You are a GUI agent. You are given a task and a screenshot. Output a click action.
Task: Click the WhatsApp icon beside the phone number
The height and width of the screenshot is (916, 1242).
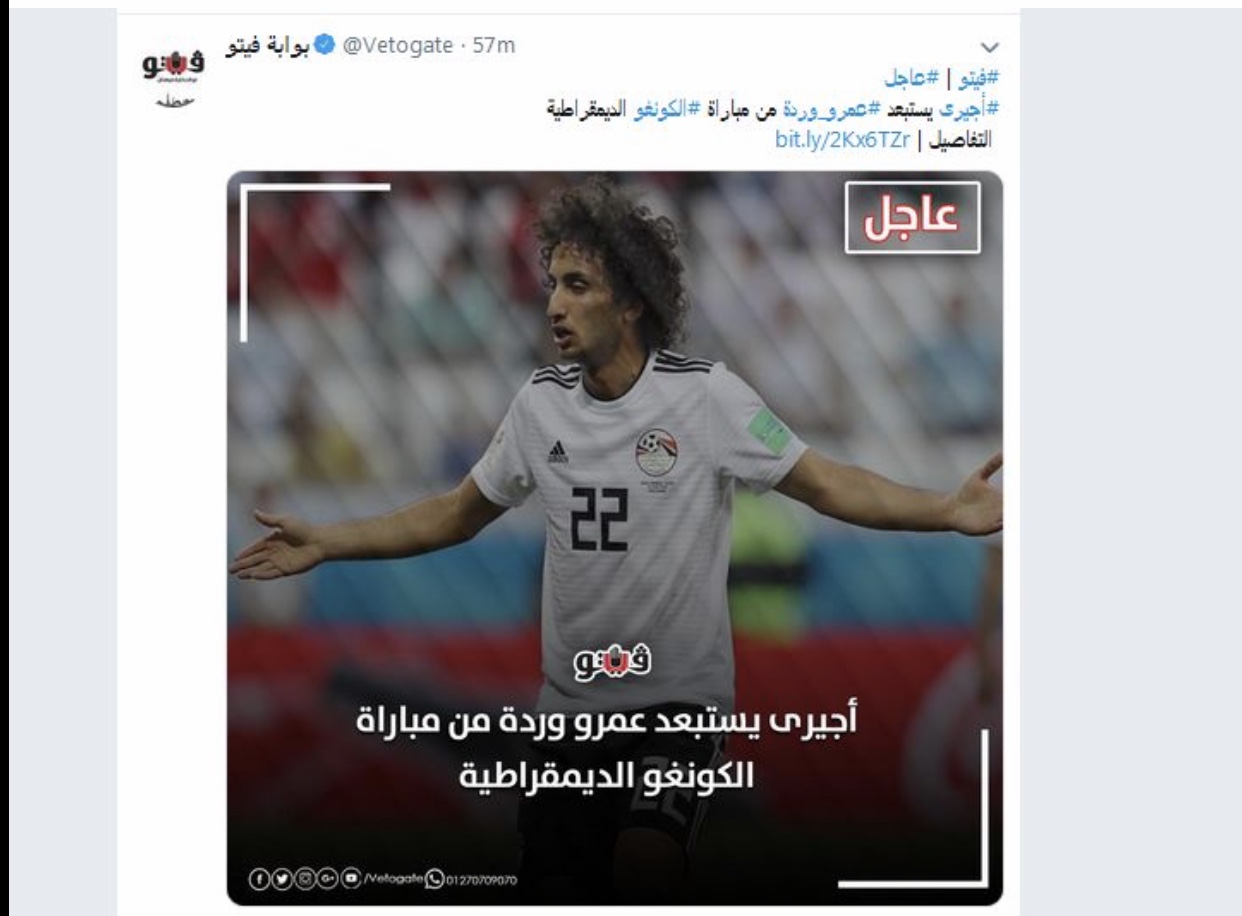[x=434, y=879]
